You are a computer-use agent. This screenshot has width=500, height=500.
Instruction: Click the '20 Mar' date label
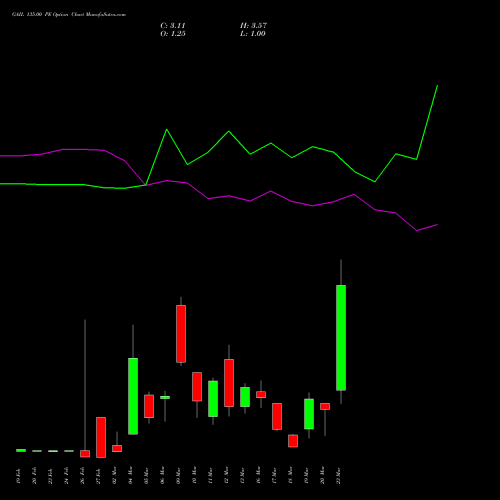322,475
